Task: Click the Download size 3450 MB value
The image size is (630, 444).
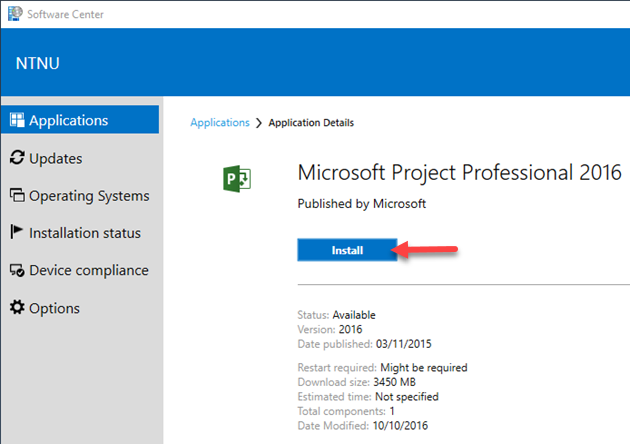Action: pyautogui.click(x=394, y=382)
